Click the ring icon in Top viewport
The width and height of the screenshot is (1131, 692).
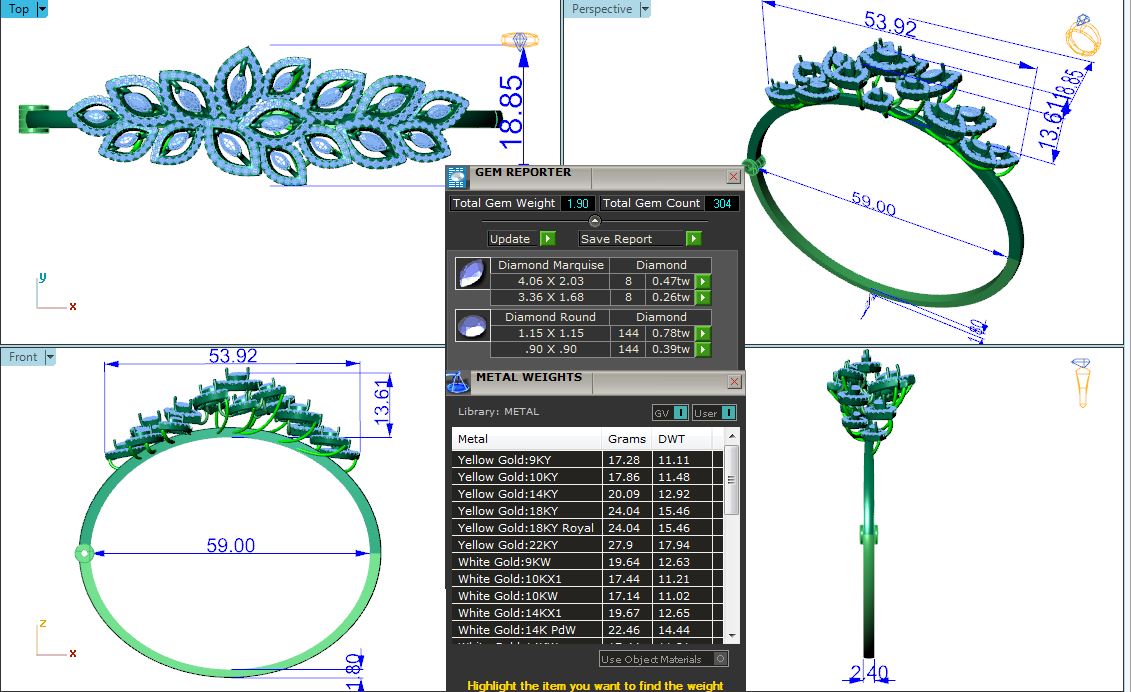pos(519,41)
